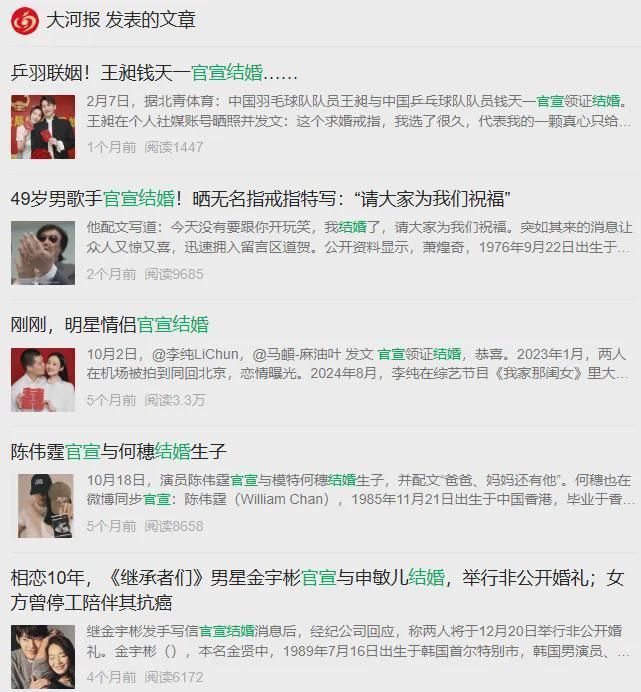Open article 49岁男歌手官宣结婚
The width and height of the screenshot is (641, 692).
pos(260,199)
